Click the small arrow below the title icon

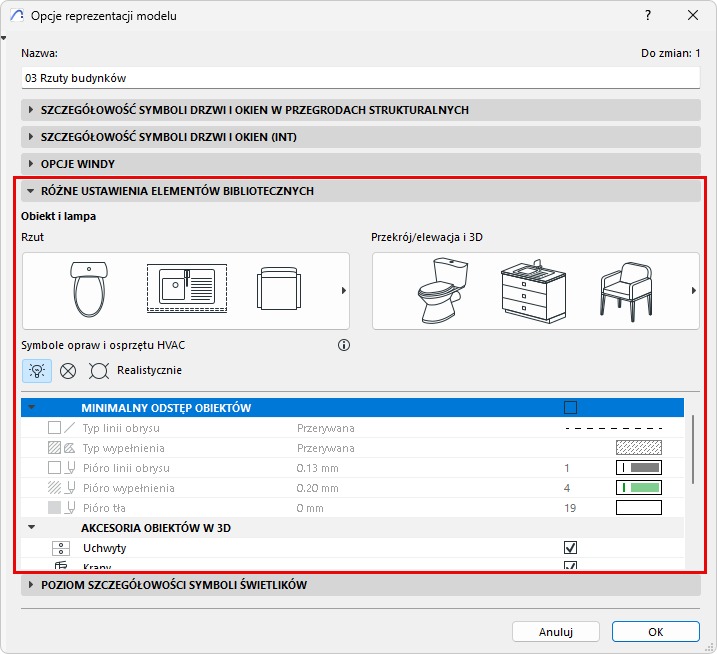tap(3, 38)
